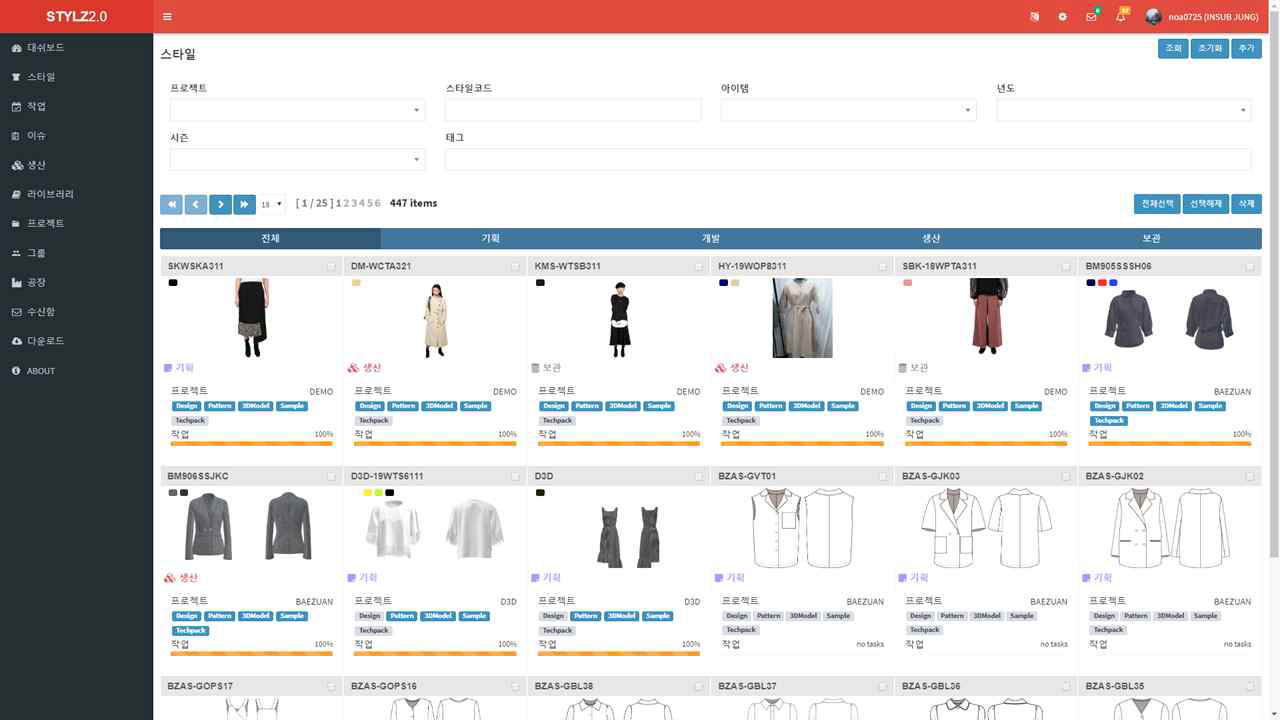Open 다운로드 in sidebar
Screen dimensions: 1280x720
pyautogui.click(x=77, y=341)
